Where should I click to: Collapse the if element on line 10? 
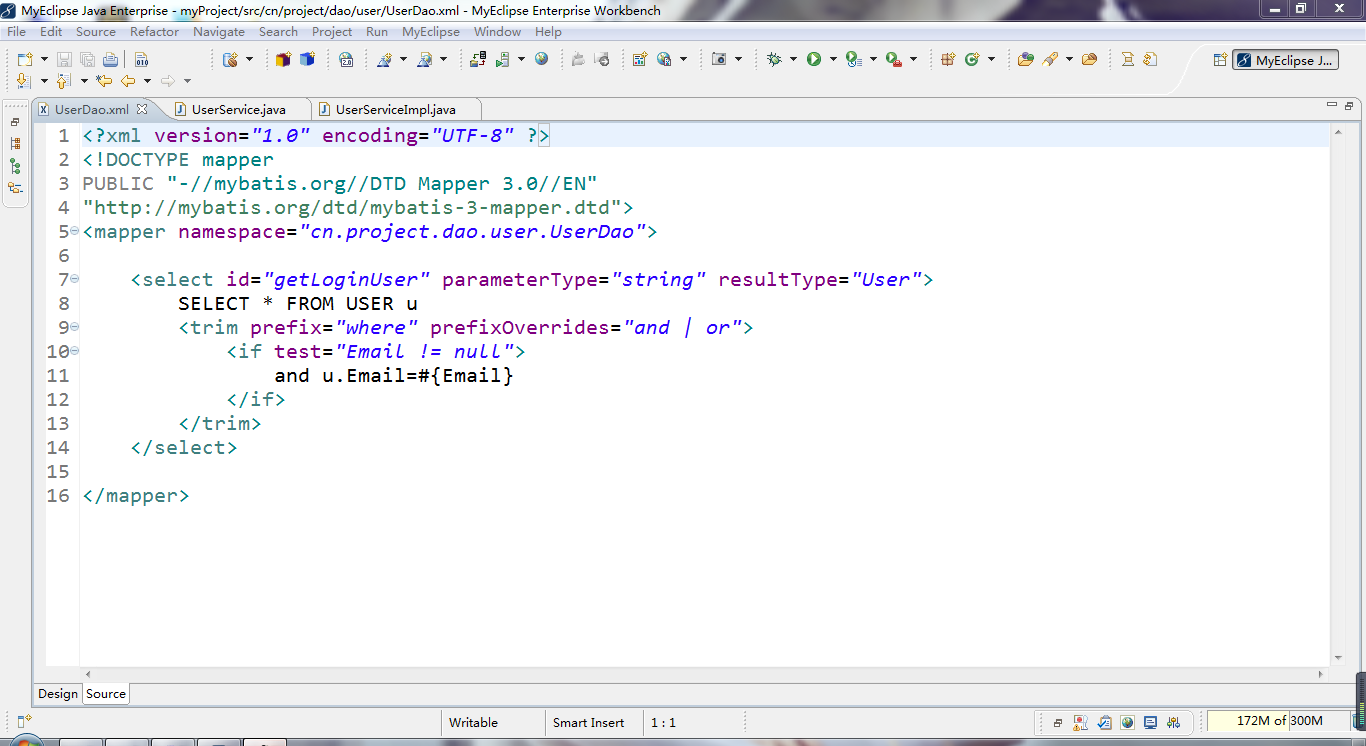click(75, 351)
